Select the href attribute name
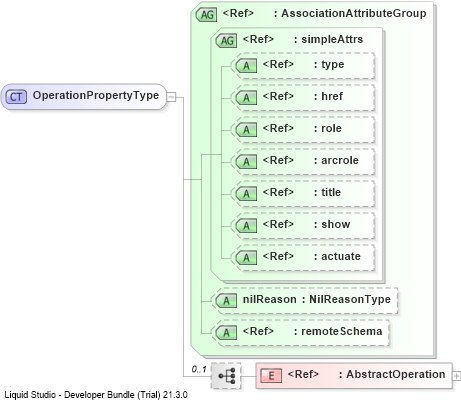The width and height of the screenshot is (461, 400). [332, 96]
